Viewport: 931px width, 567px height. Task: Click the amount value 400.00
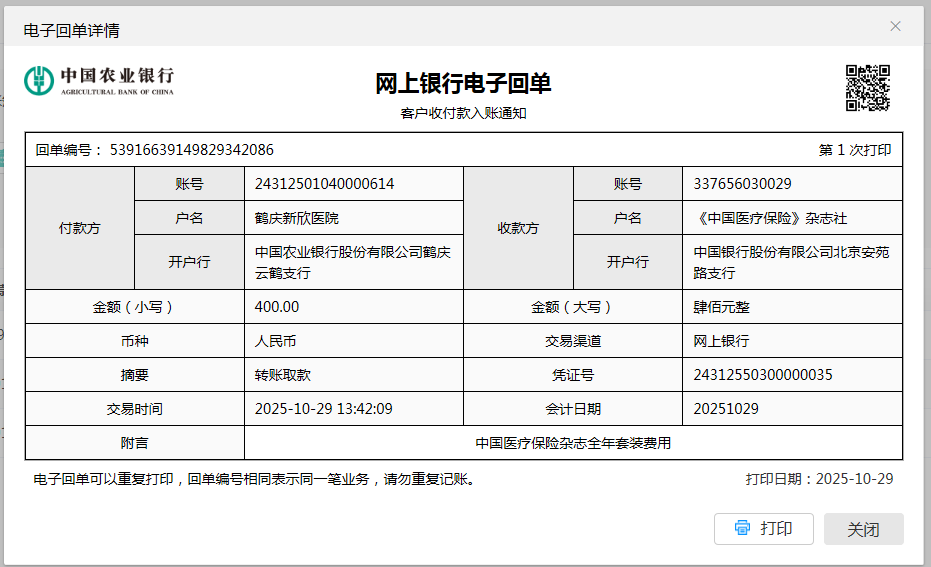277,307
